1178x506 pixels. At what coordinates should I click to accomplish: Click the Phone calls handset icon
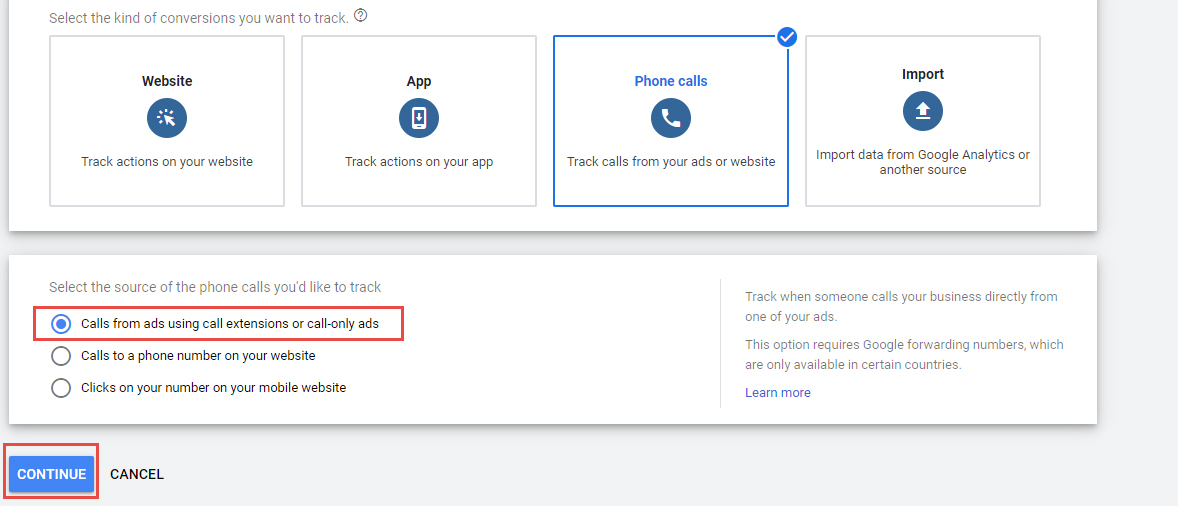[x=671, y=118]
